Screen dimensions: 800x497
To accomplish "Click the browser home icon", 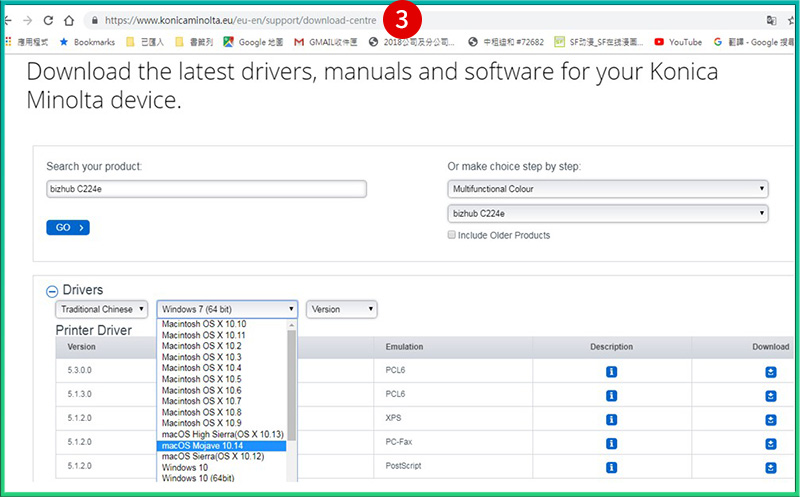I will click(x=69, y=20).
